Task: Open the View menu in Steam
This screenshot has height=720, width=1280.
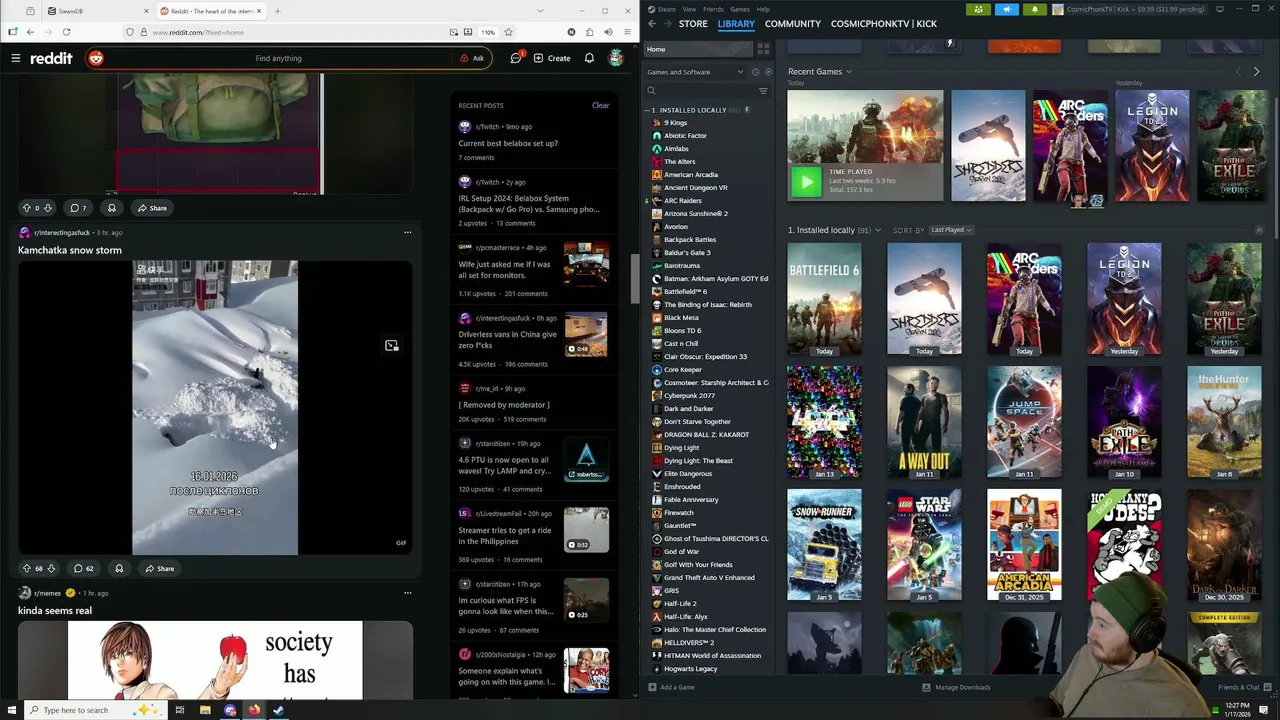Action: 689,9
